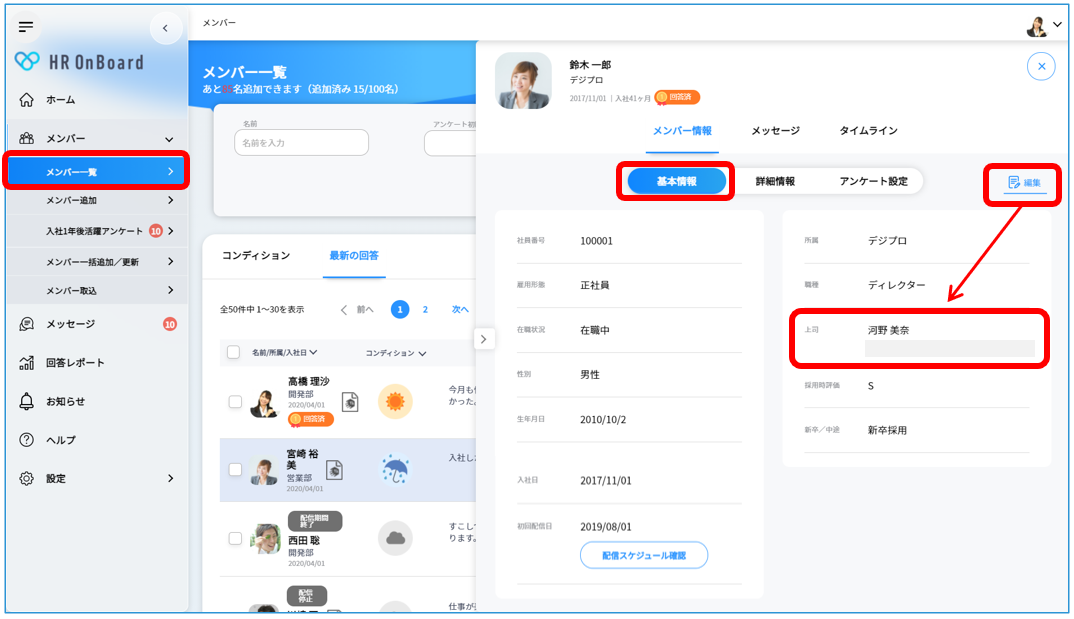Click the 入社日 value 2017/11/01

point(605,481)
